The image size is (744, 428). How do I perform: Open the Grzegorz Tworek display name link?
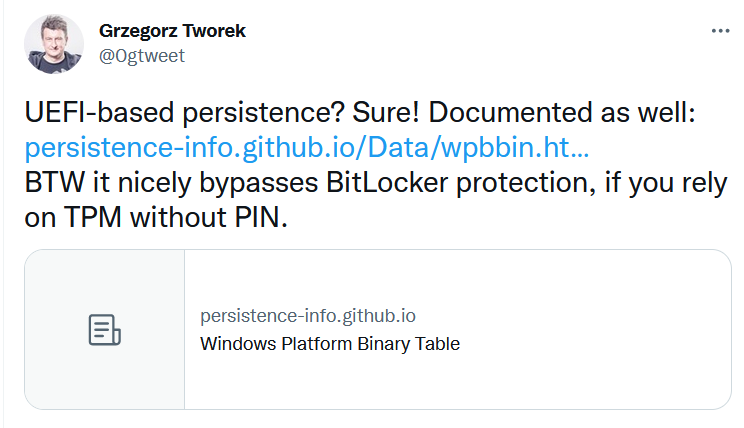click(x=172, y=31)
